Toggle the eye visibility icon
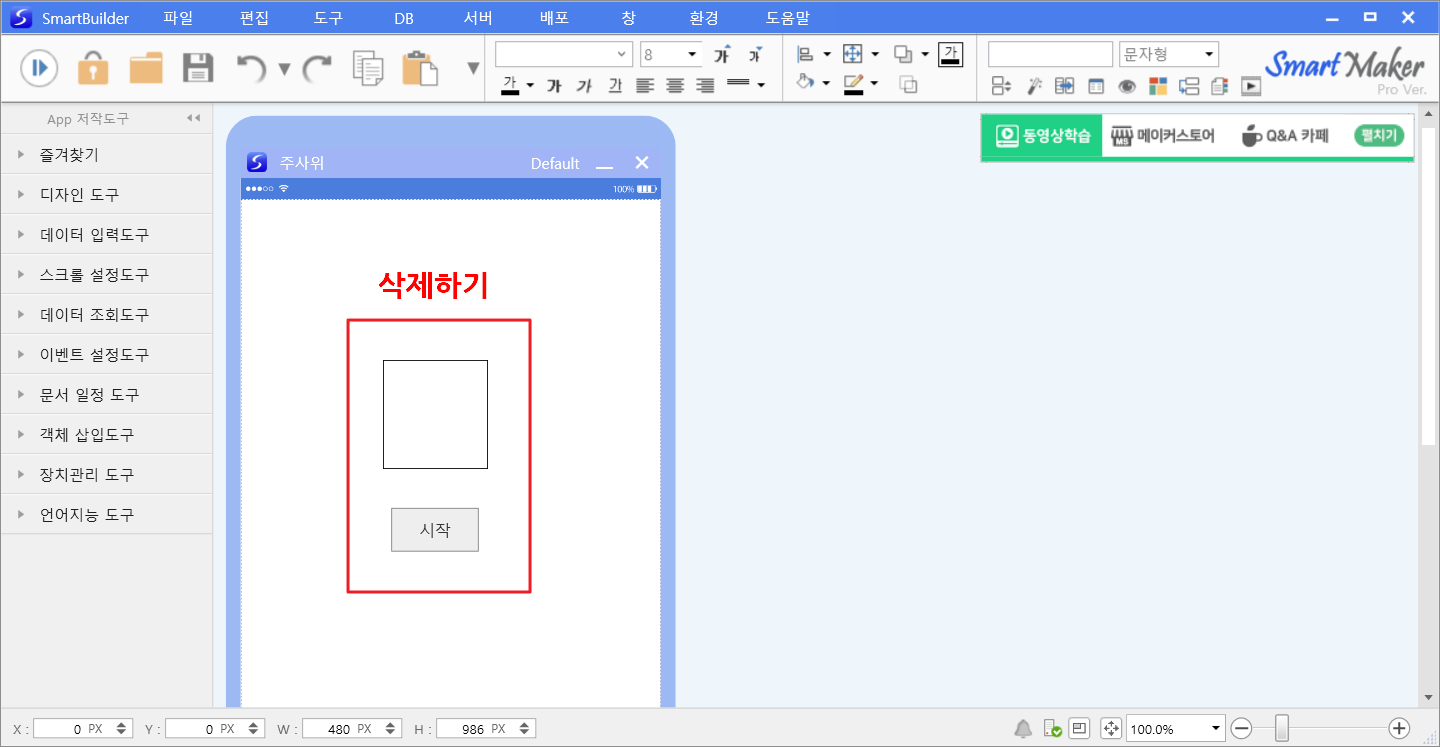The height and width of the screenshot is (747, 1440). (x=1127, y=86)
